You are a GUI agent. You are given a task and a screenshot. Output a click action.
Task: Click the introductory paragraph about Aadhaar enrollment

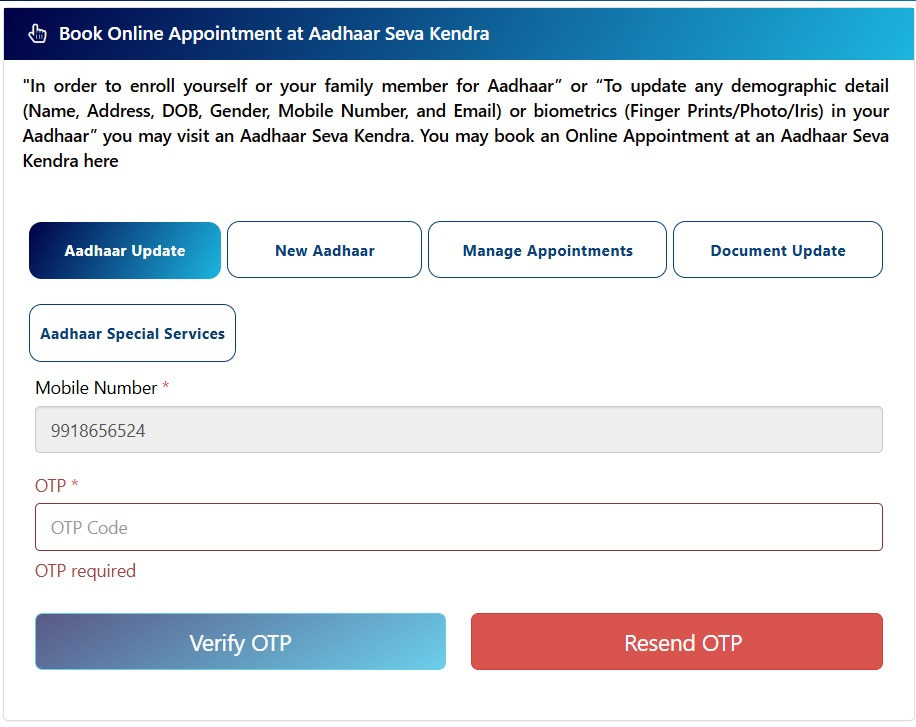pos(456,123)
